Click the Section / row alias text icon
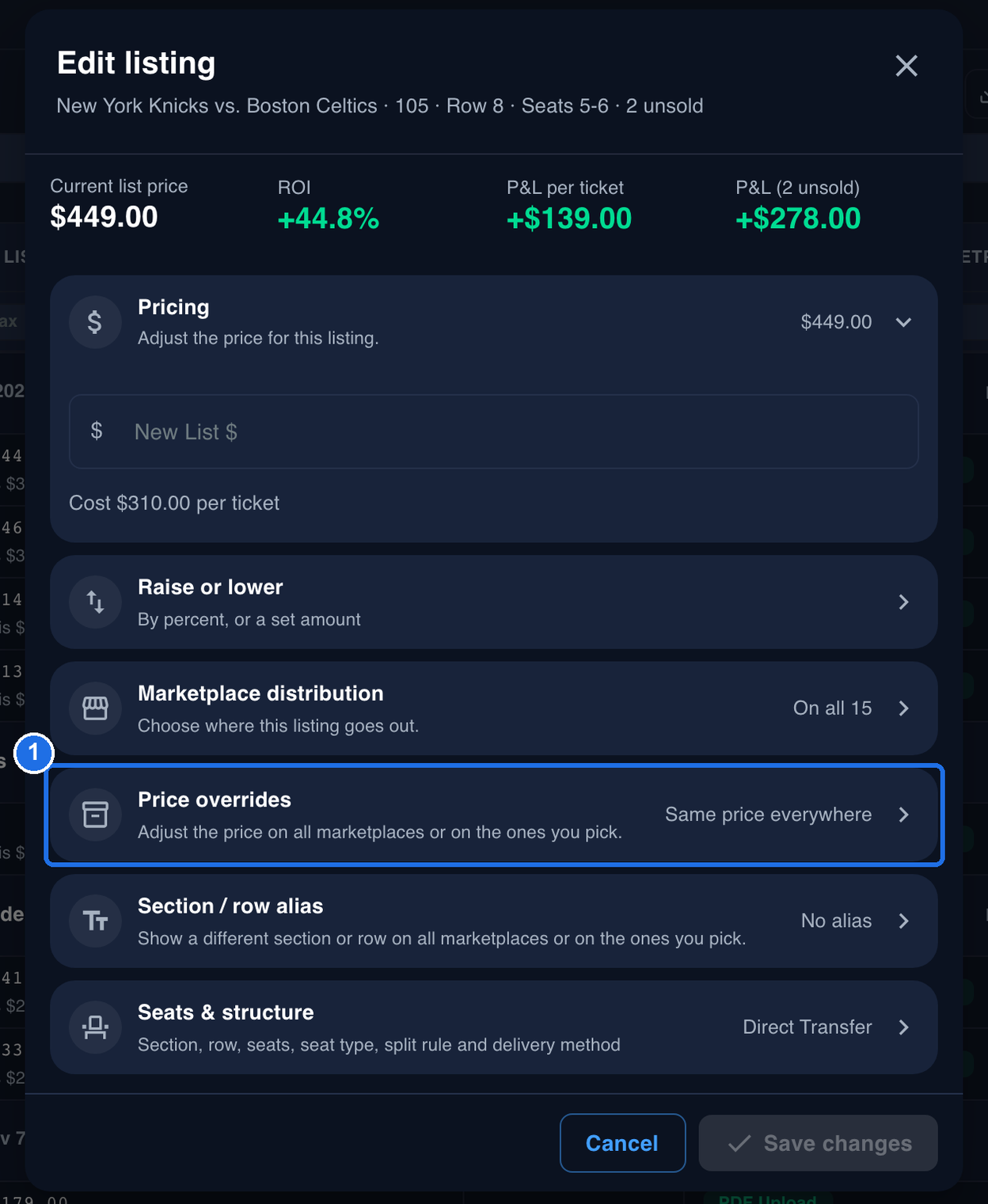Screen dimensions: 988x1204 click(x=95, y=921)
